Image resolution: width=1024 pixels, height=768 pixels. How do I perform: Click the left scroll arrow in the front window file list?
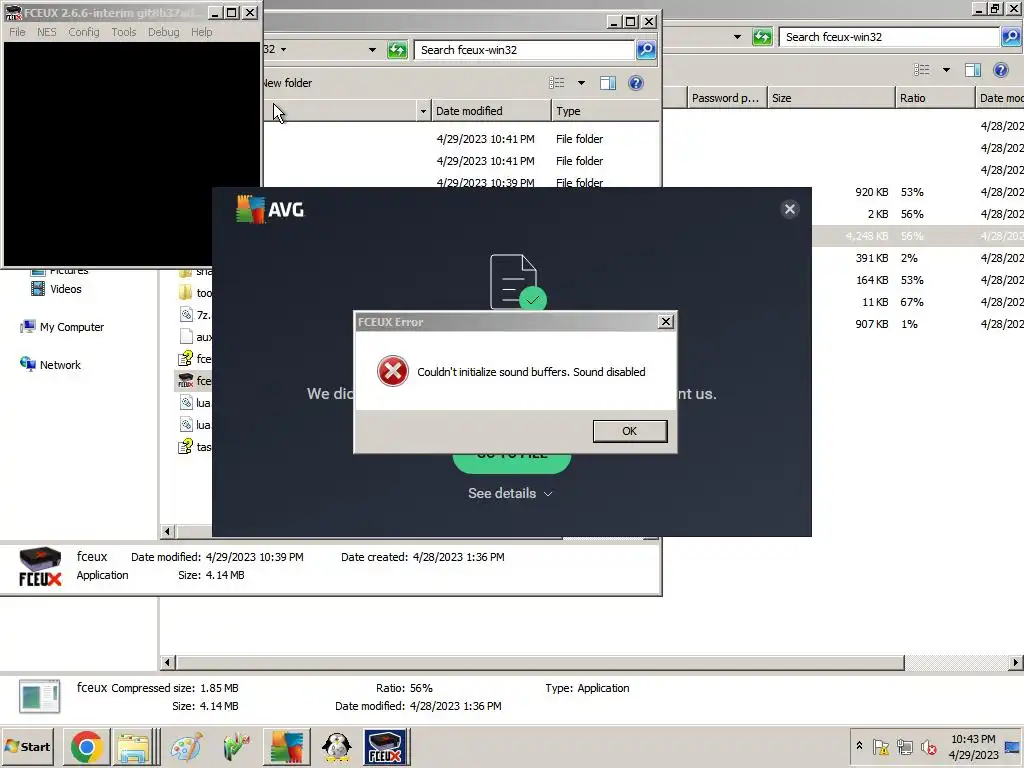167,532
